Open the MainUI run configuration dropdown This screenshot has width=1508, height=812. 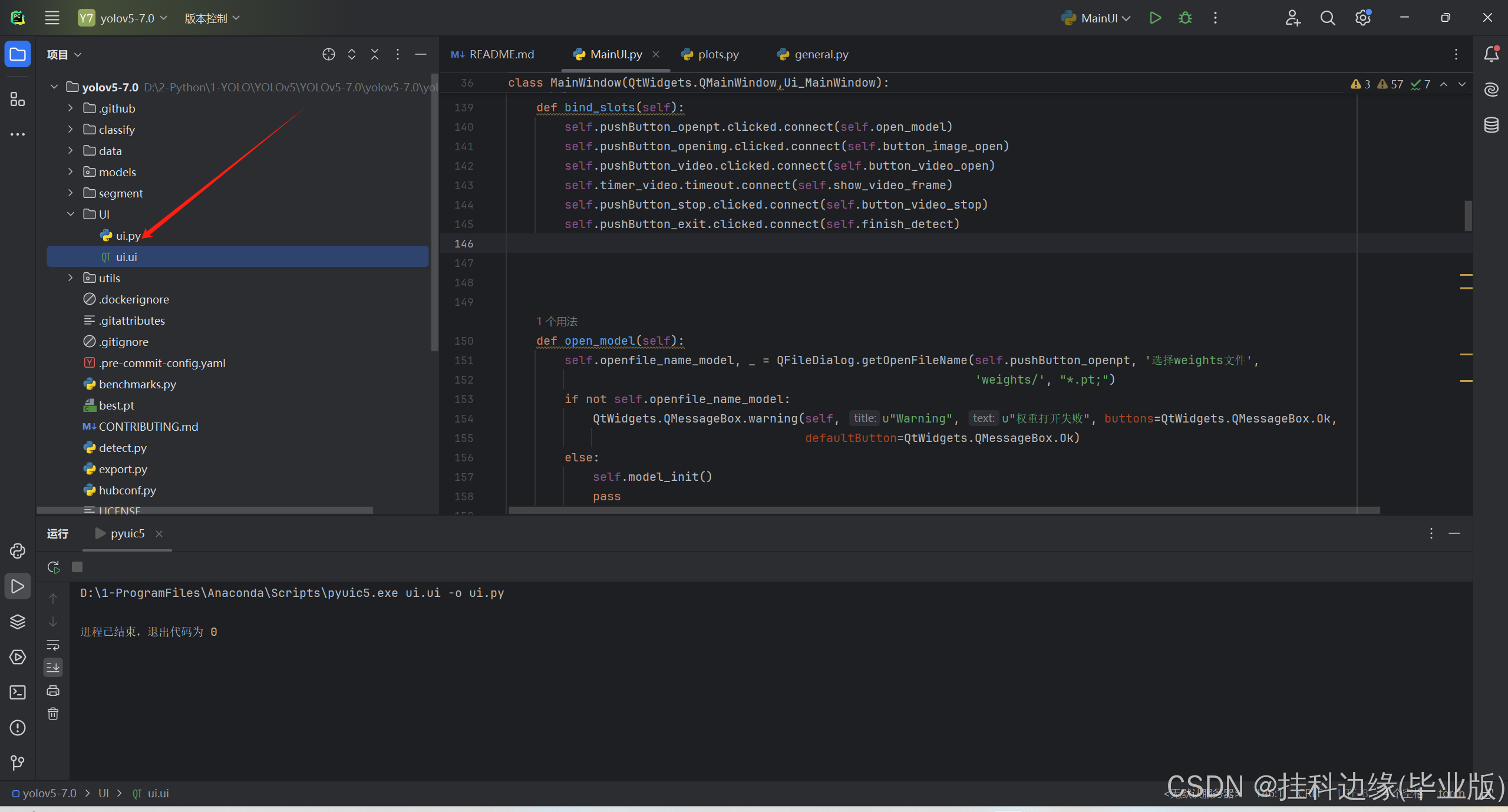pos(1096,18)
